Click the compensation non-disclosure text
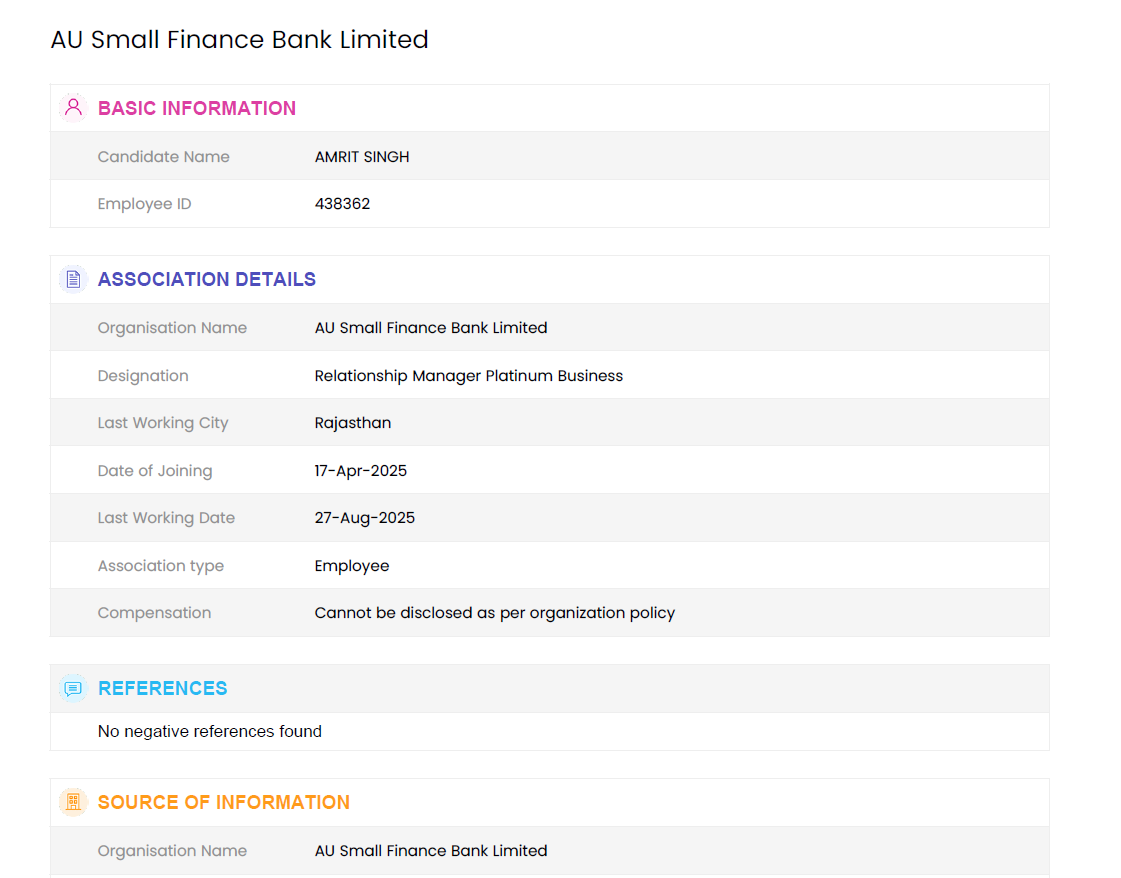 click(495, 613)
